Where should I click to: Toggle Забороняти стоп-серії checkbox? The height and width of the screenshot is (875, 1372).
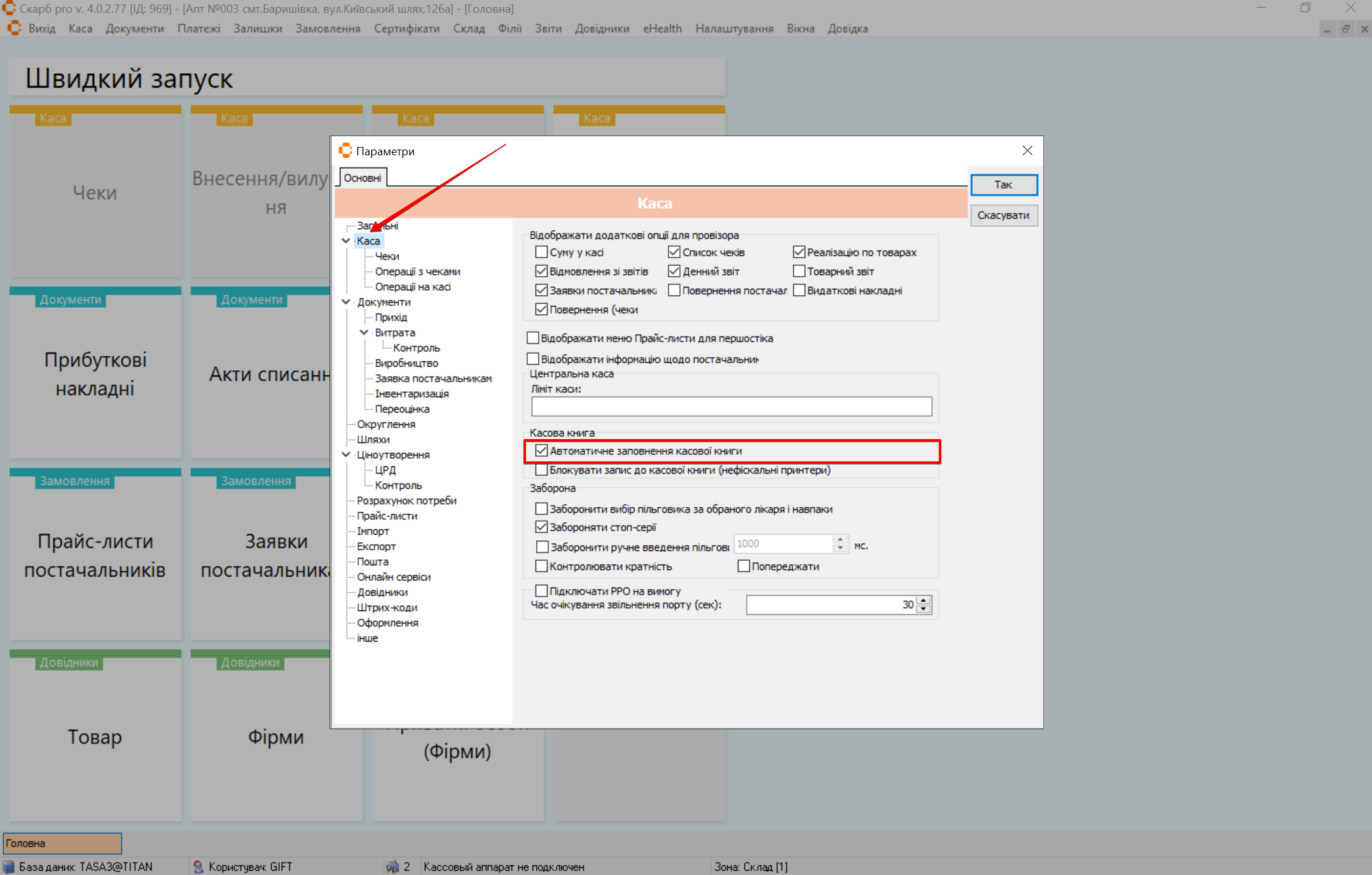[x=541, y=527]
